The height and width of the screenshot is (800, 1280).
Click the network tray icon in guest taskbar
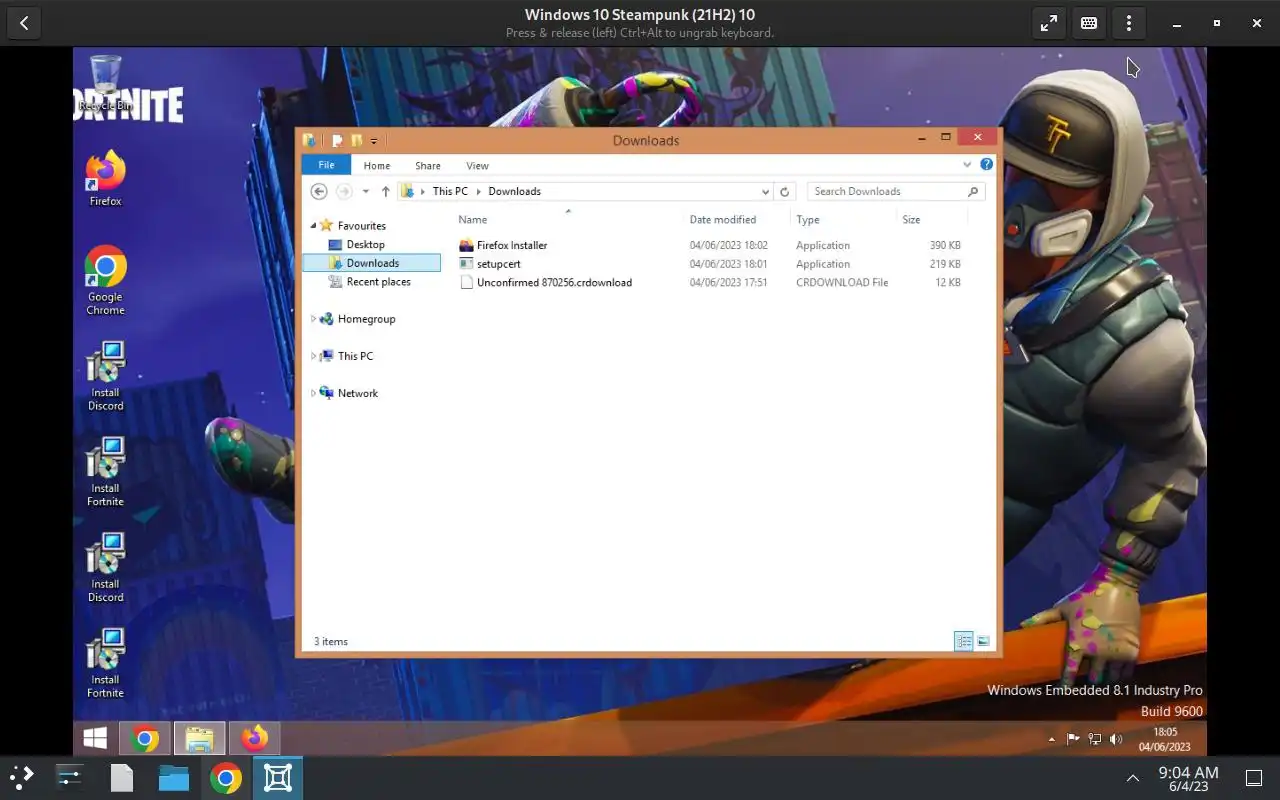[x=1094, y=739]
